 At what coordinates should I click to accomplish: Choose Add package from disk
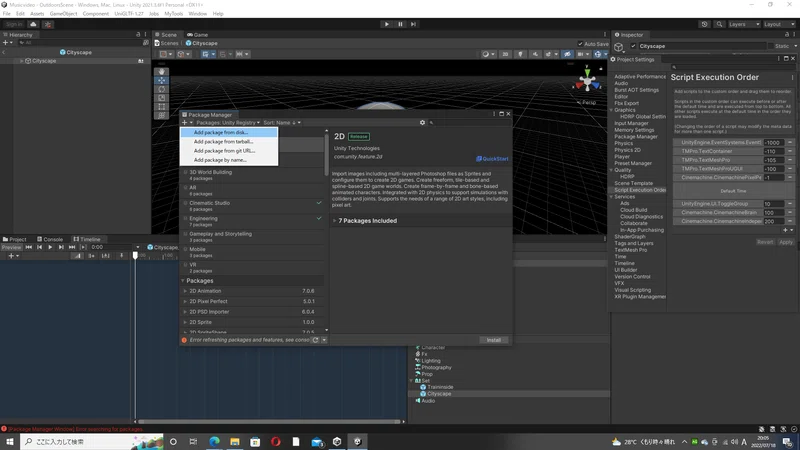pyautogui.click(x=229, y=132)
